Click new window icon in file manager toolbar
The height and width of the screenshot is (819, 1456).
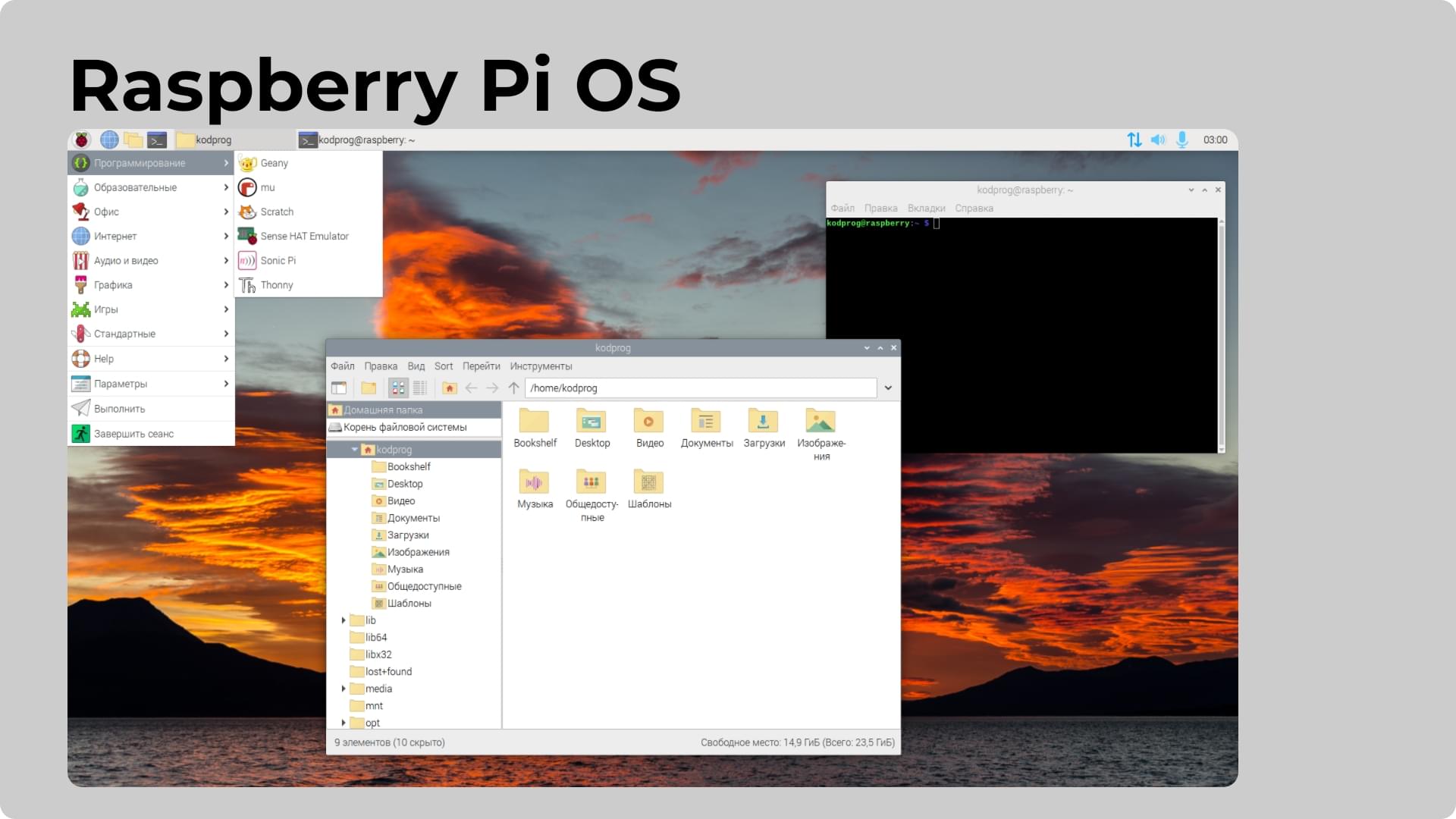point(339,388)
